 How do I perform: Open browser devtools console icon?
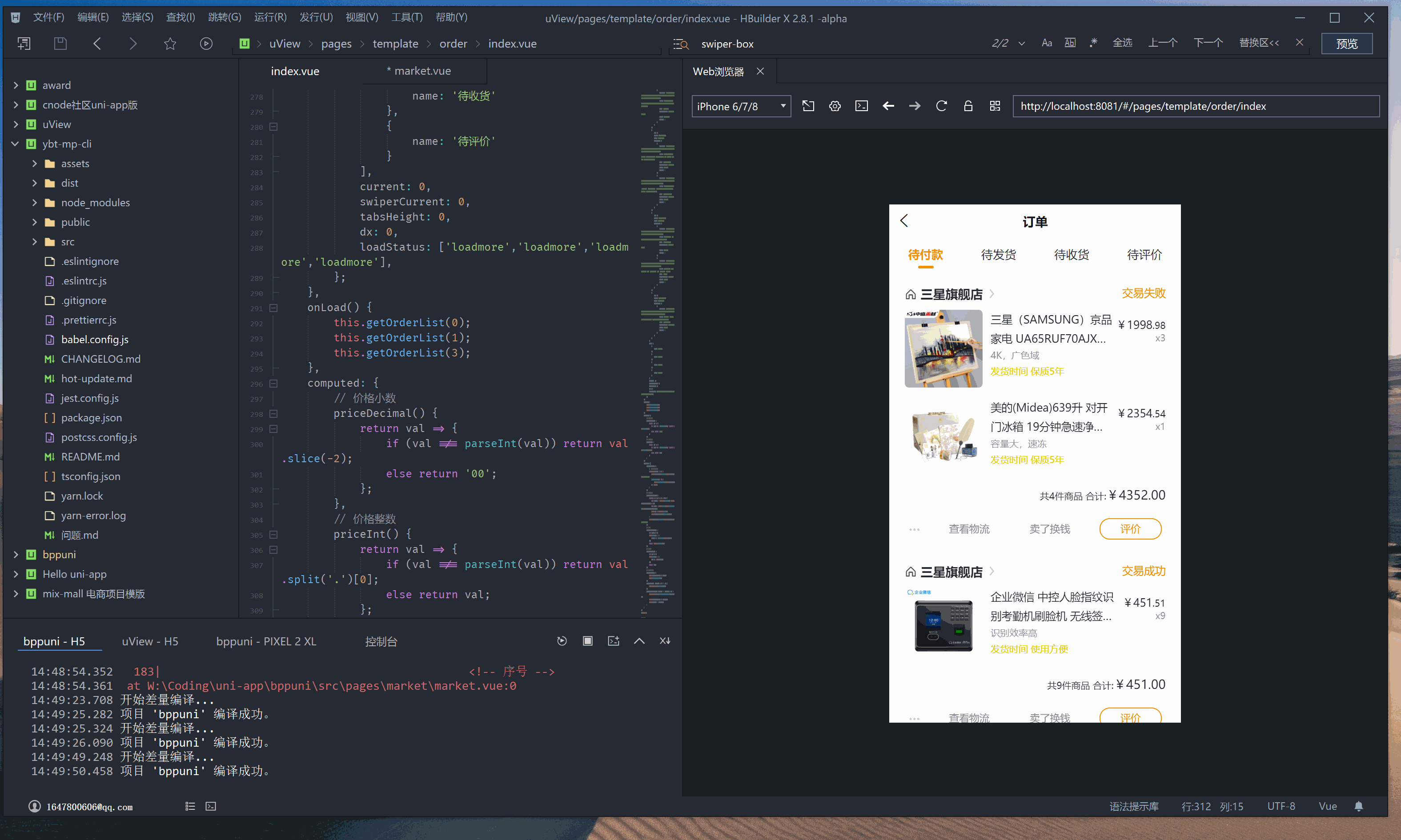point(861,106)
